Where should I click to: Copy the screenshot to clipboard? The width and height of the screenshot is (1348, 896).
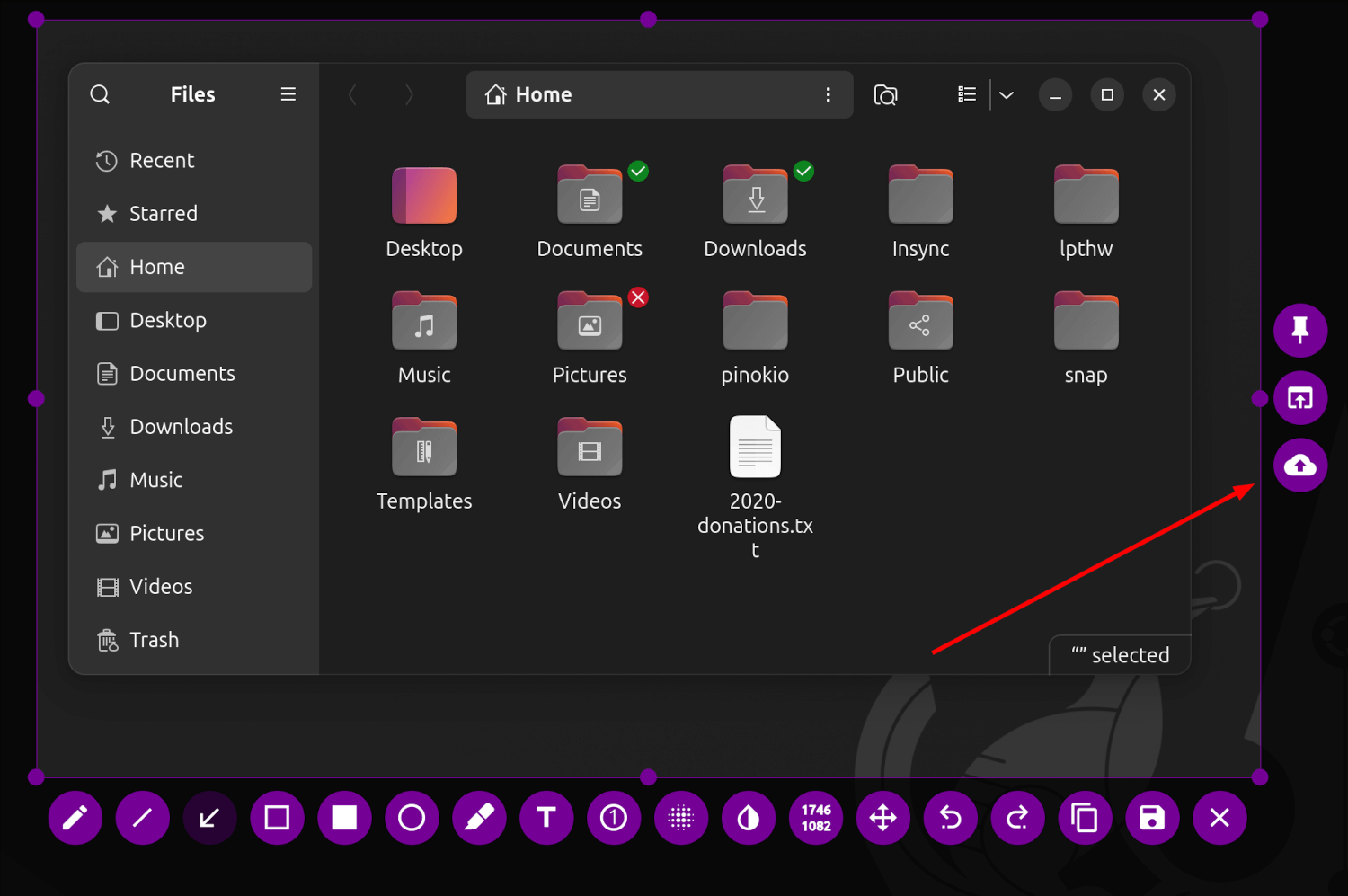(x=1085, y=818)
